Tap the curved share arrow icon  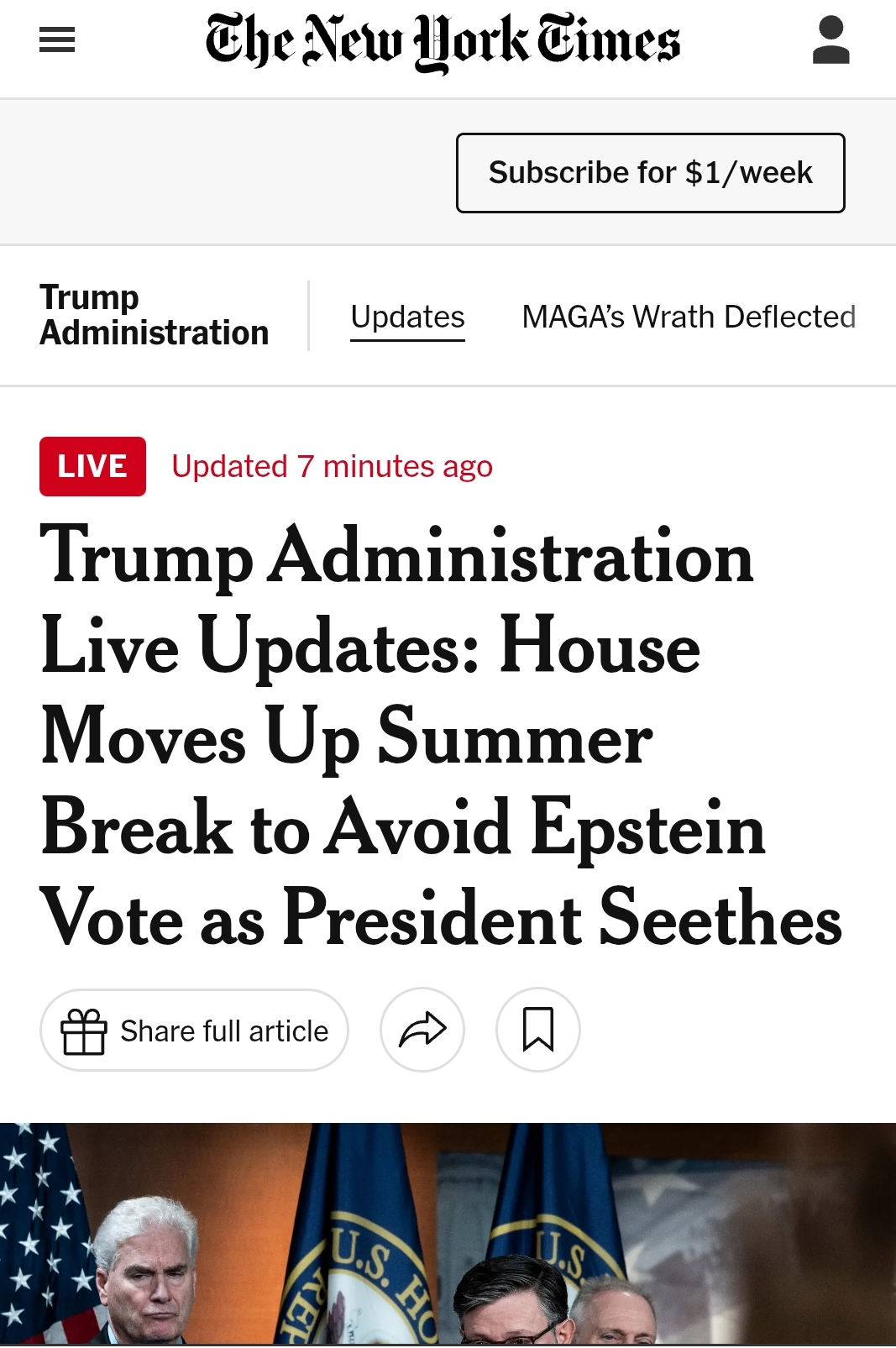coord(422,1030)
